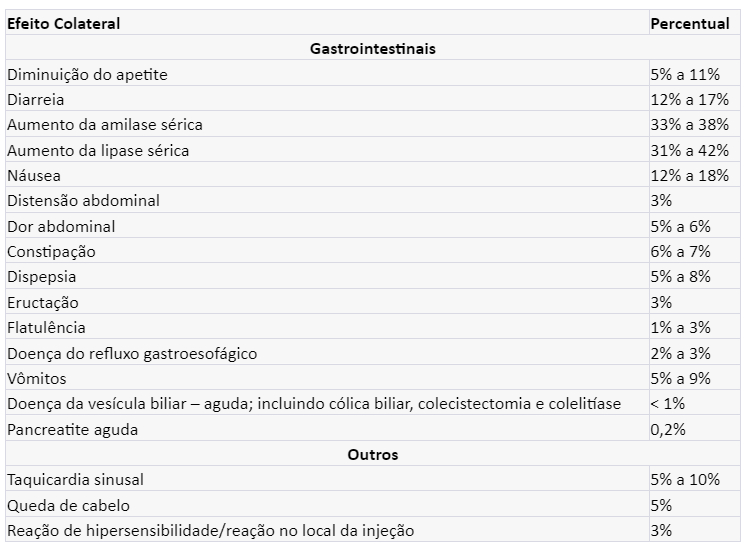Click the 'Vômitos' row label
The image size is (749, 545).
click(x=35, y=378)
